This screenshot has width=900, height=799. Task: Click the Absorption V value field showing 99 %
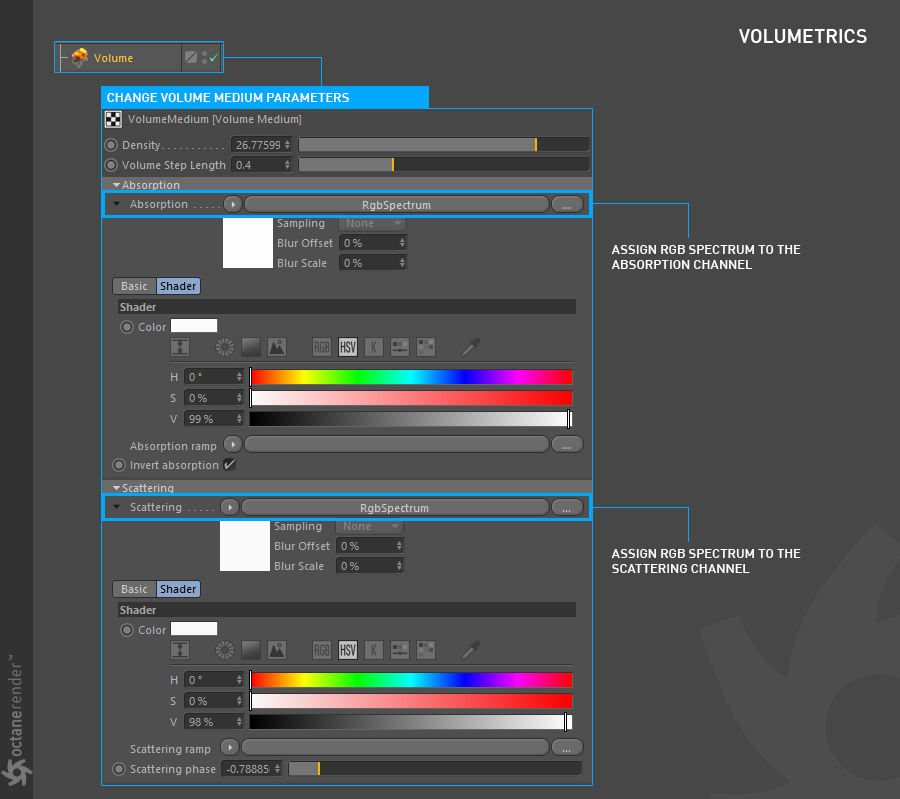214,419
